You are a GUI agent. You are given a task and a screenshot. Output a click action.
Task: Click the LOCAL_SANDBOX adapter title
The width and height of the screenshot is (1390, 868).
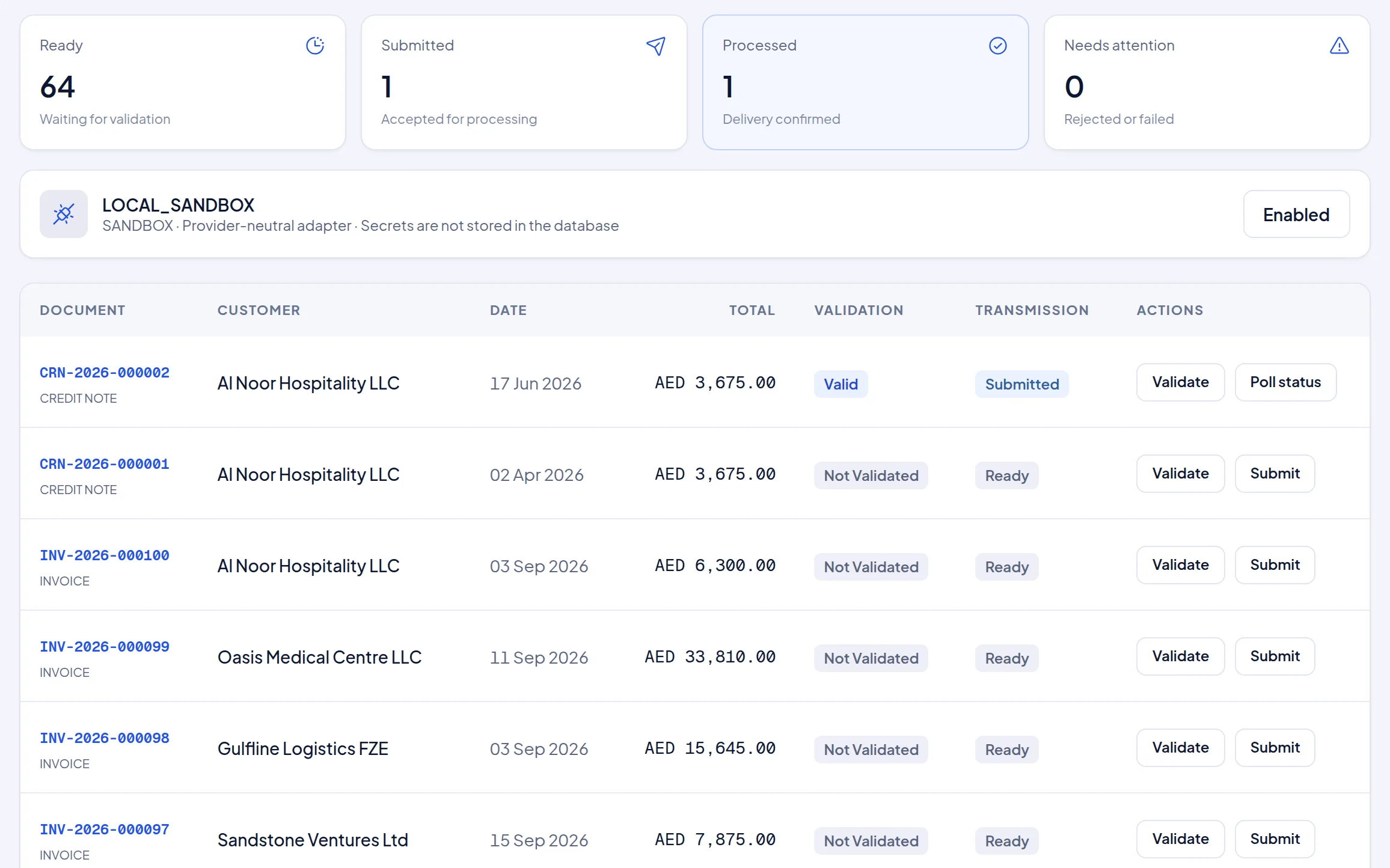tap(178, 205)
